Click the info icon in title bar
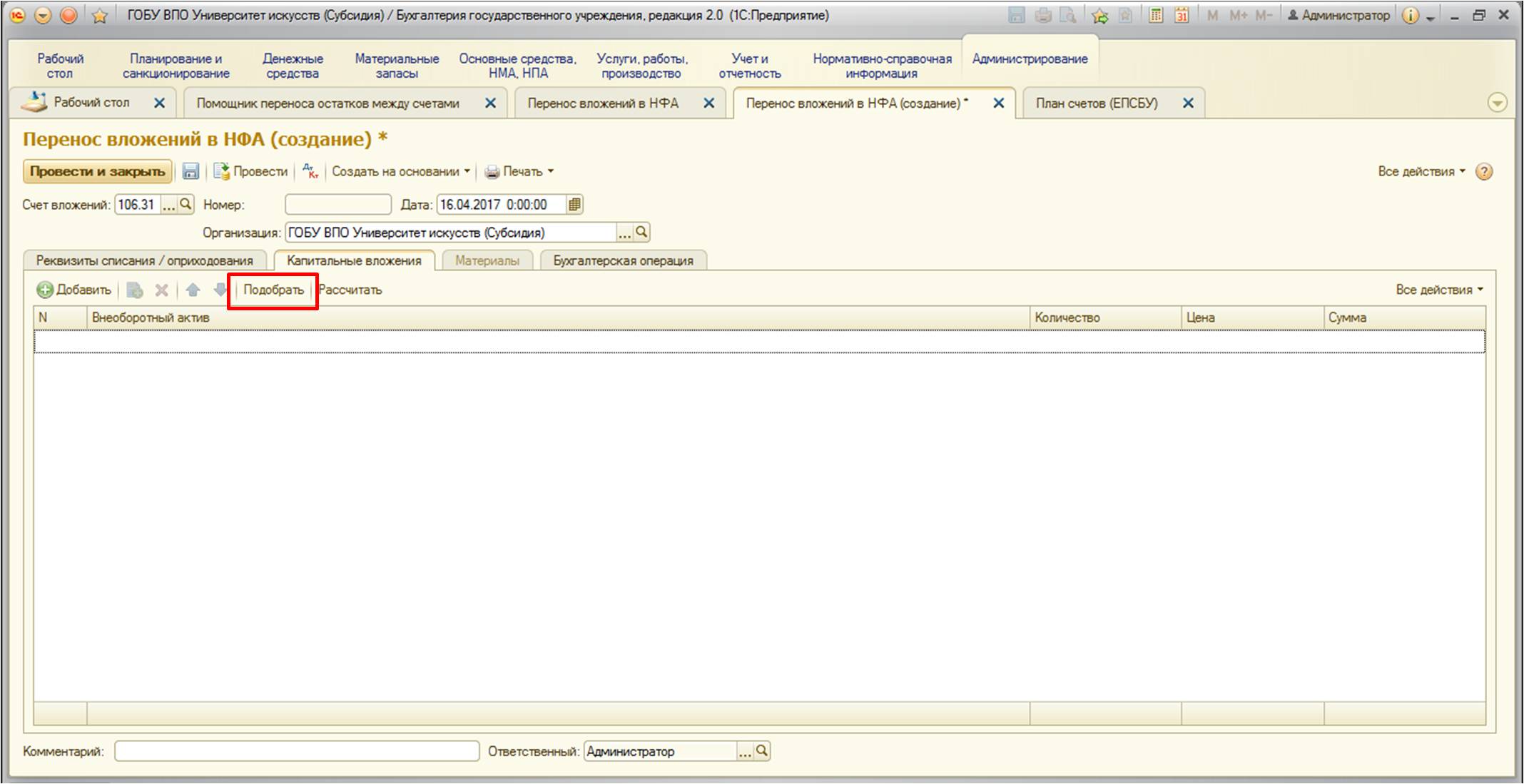This screenshot has height=784, width=1524. (x=1410, y=15)
